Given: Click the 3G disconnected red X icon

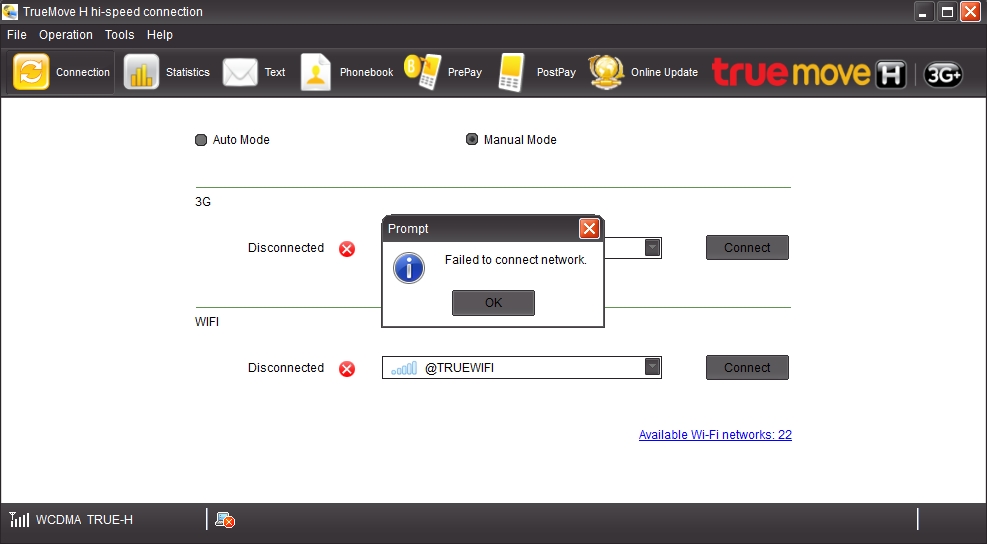Looking at the screenshot, I should (347, 249).
